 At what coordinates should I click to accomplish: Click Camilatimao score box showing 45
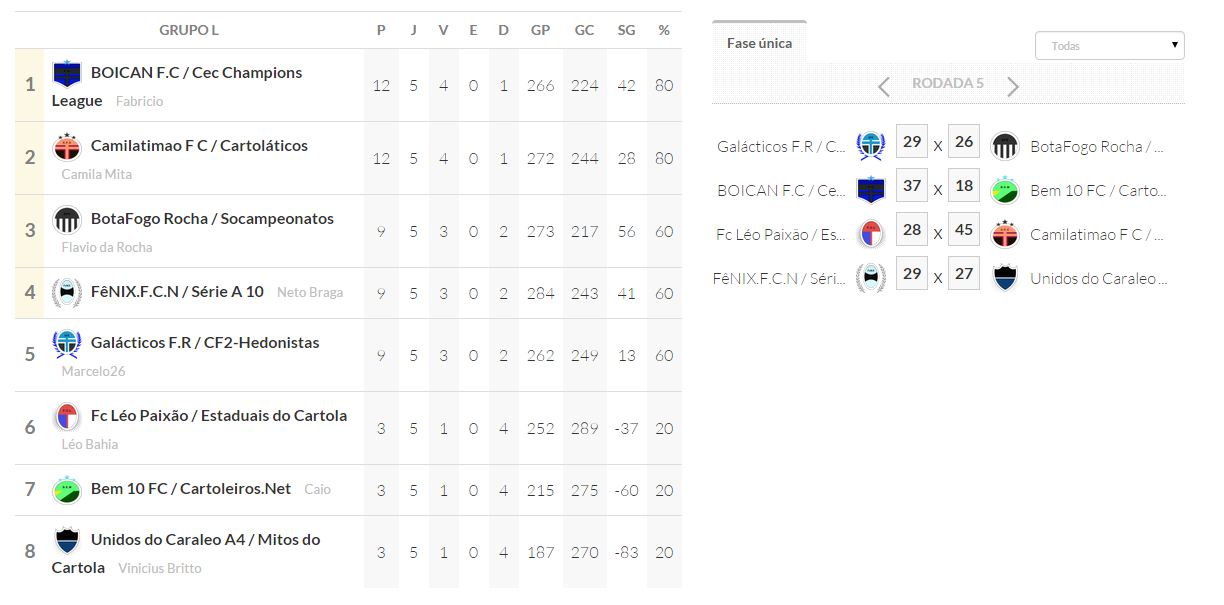click(x=964, y=230)
